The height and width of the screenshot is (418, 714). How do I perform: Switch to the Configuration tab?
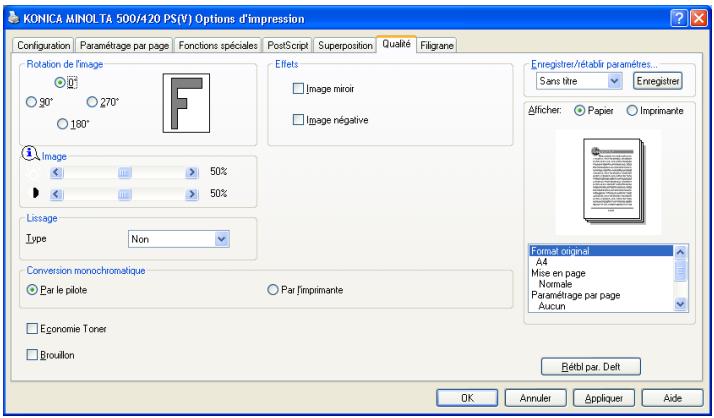pyautogui.click(x=44, y=46)
